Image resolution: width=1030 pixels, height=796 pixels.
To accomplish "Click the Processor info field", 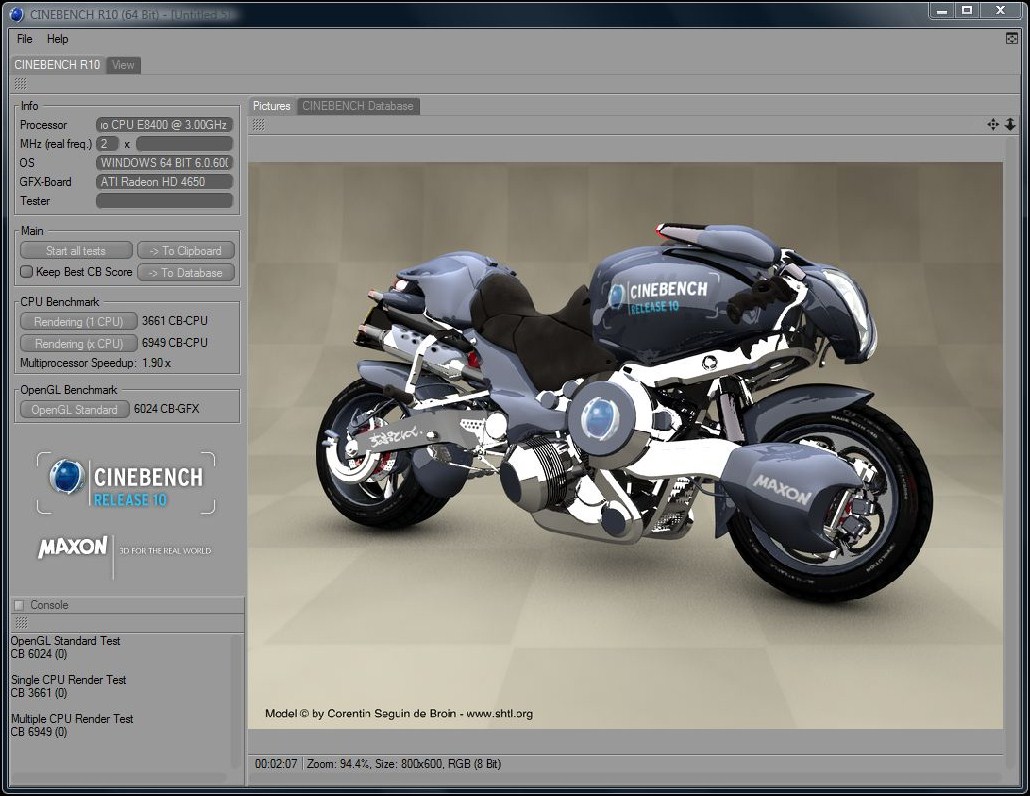I will point(164,125).
